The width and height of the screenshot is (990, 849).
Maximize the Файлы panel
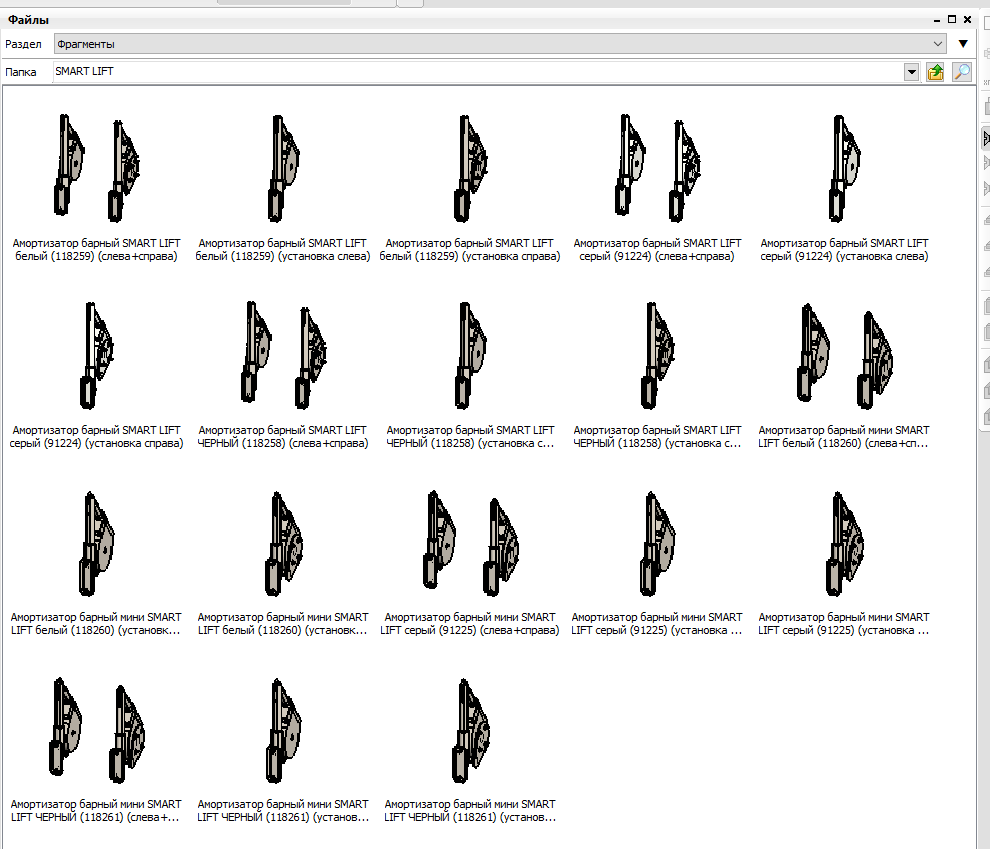[x=952, y=20]
